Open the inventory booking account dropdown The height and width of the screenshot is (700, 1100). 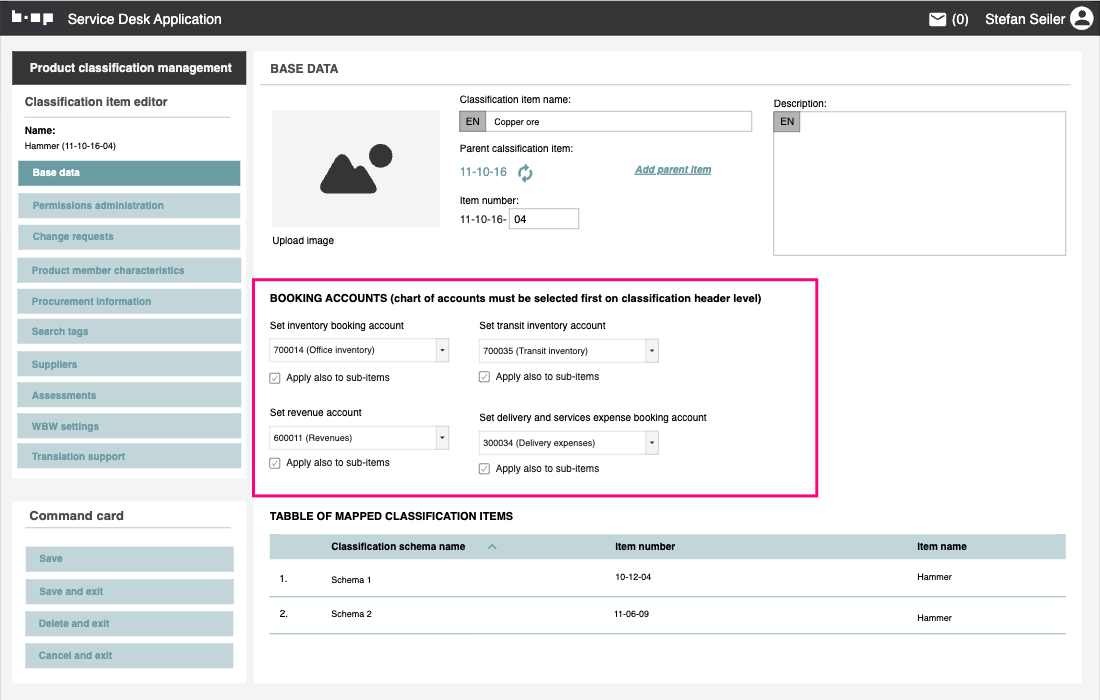[x=442, y=350]
